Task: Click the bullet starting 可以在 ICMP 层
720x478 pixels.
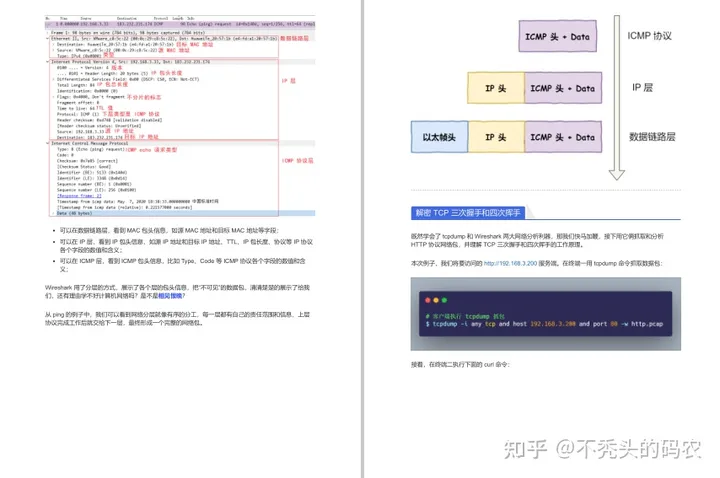Action: click(183, 265)
